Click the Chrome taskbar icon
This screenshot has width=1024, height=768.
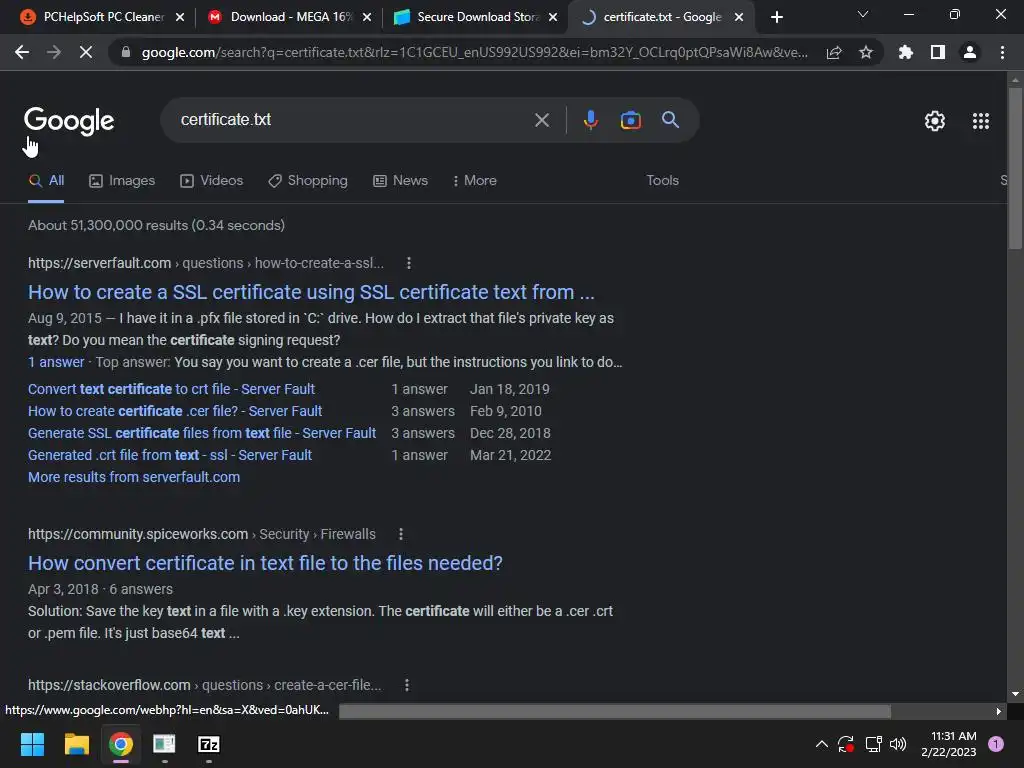[121, 744]
